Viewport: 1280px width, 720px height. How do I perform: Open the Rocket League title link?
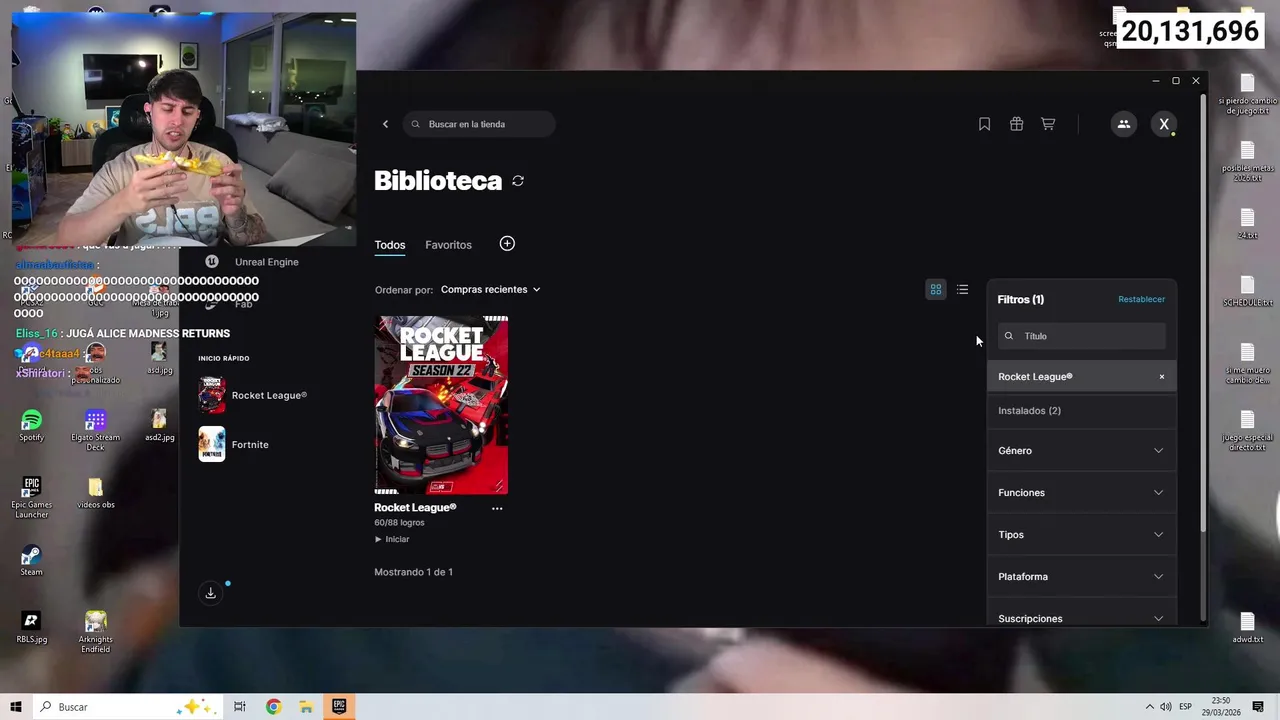[415, 508]
